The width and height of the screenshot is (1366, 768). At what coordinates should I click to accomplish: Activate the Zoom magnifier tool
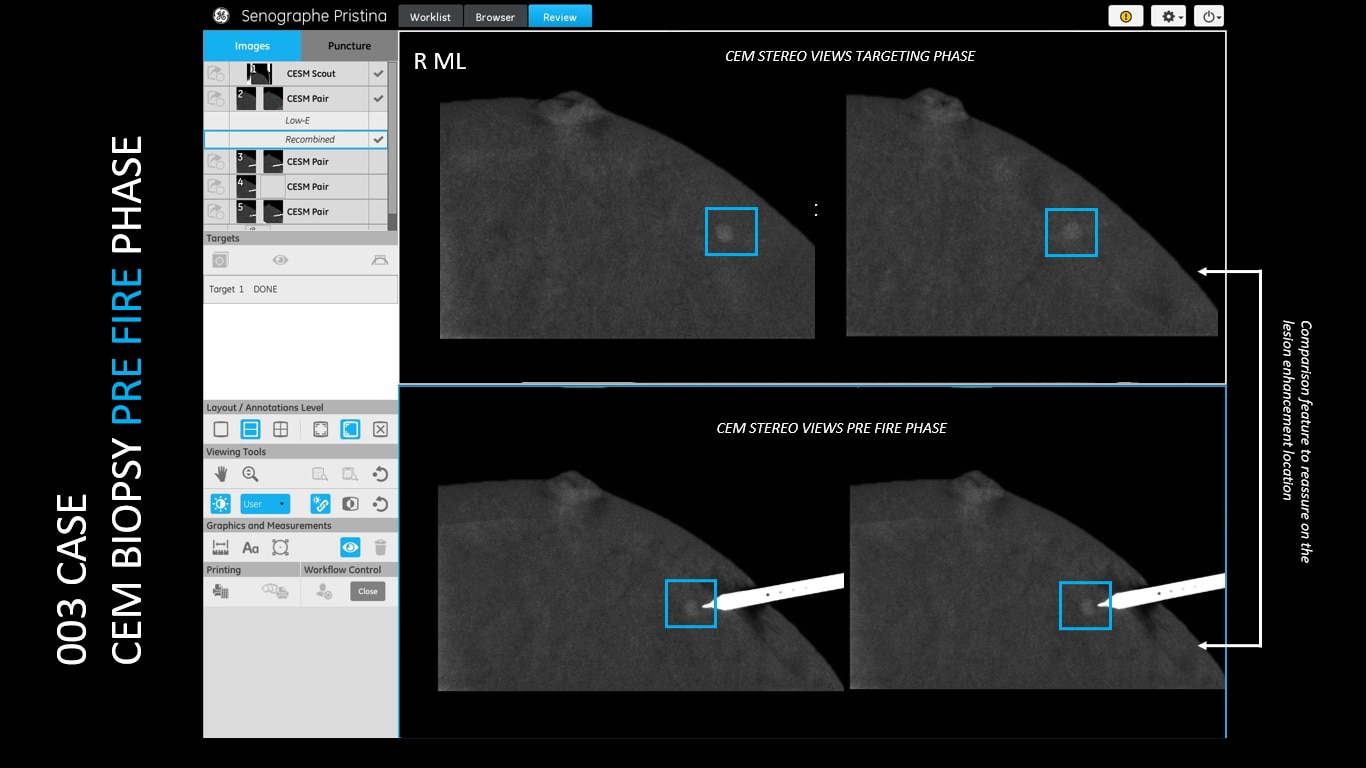[251, 474]
